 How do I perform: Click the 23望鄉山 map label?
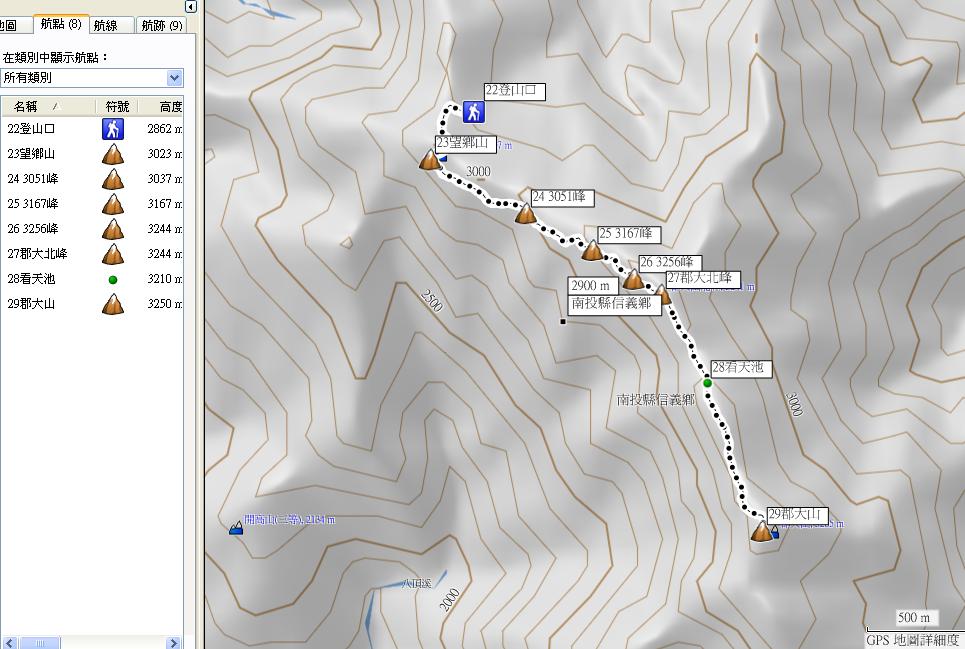click(466, 144)
